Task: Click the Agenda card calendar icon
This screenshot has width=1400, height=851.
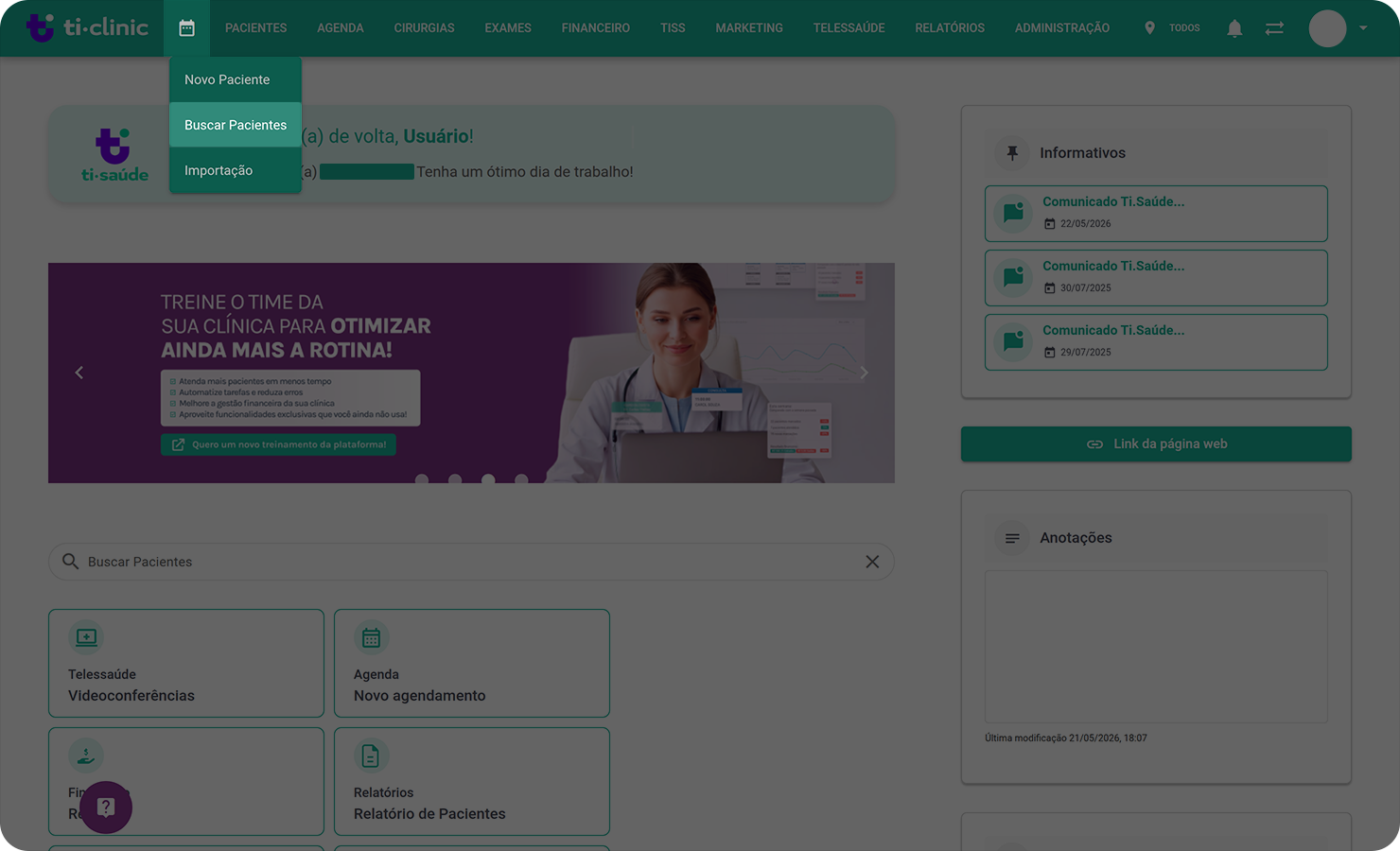Action: (x=372, y=637)
